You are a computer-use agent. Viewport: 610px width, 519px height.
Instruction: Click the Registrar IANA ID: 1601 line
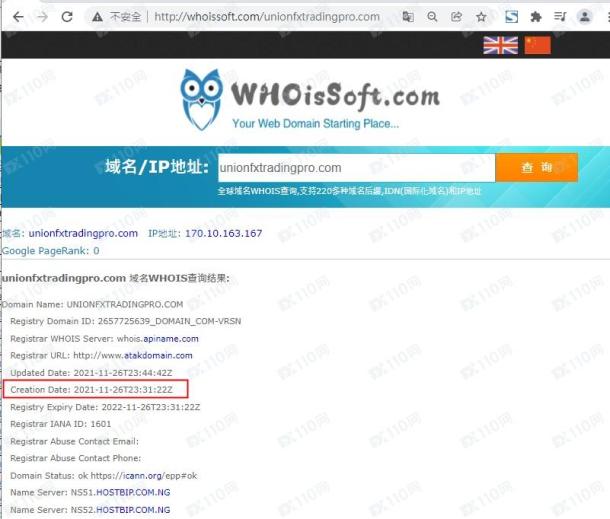coord(61,424)
